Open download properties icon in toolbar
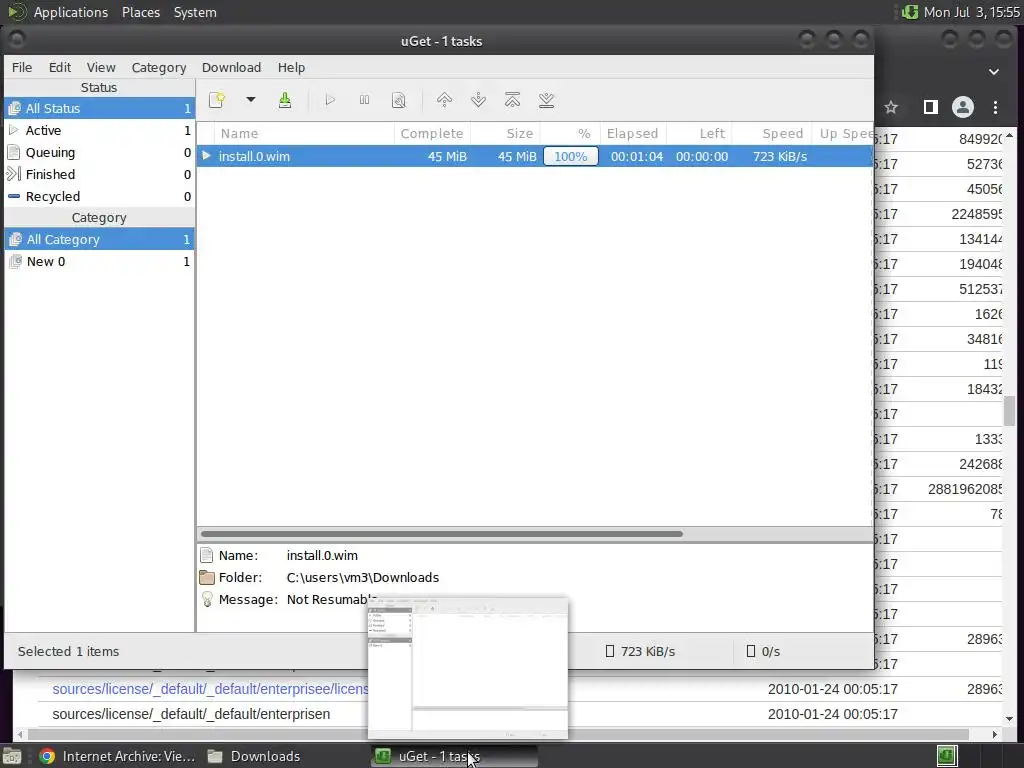The height and width of the screenshot is (768, 1024). coord(398,100)
